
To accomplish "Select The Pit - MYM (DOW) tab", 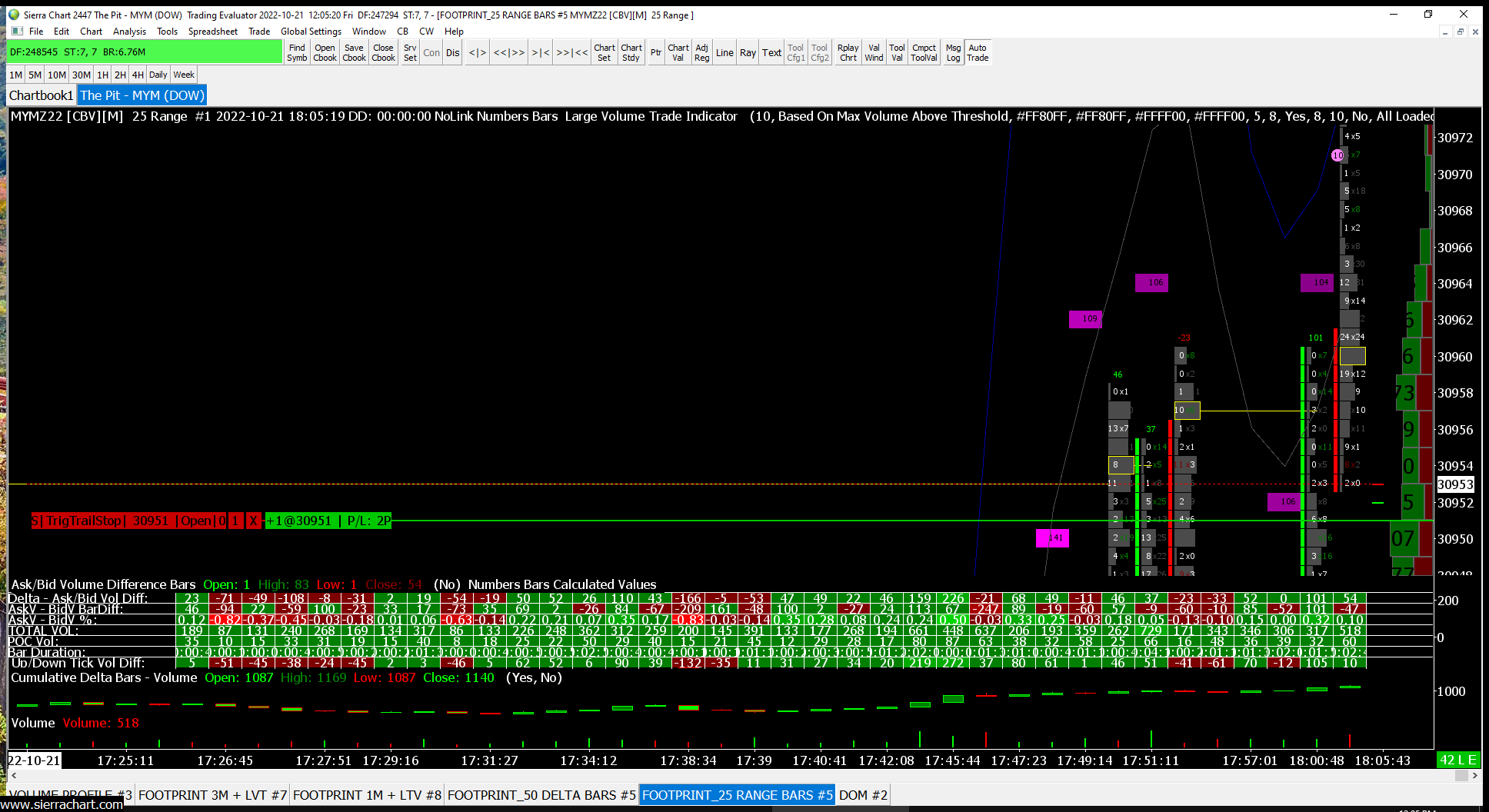I will [142, 95].
